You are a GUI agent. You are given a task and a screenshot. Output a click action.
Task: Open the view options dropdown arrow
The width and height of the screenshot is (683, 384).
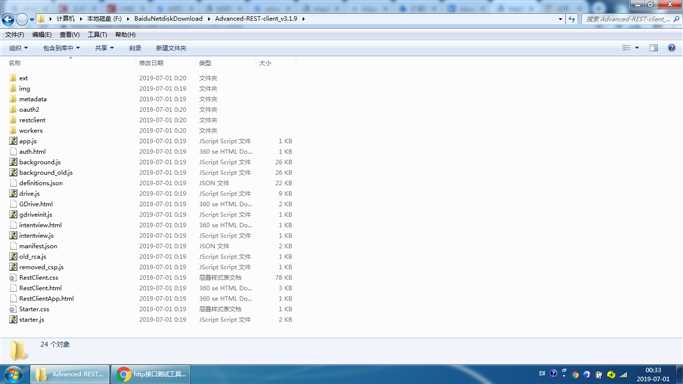coord(637,48)
